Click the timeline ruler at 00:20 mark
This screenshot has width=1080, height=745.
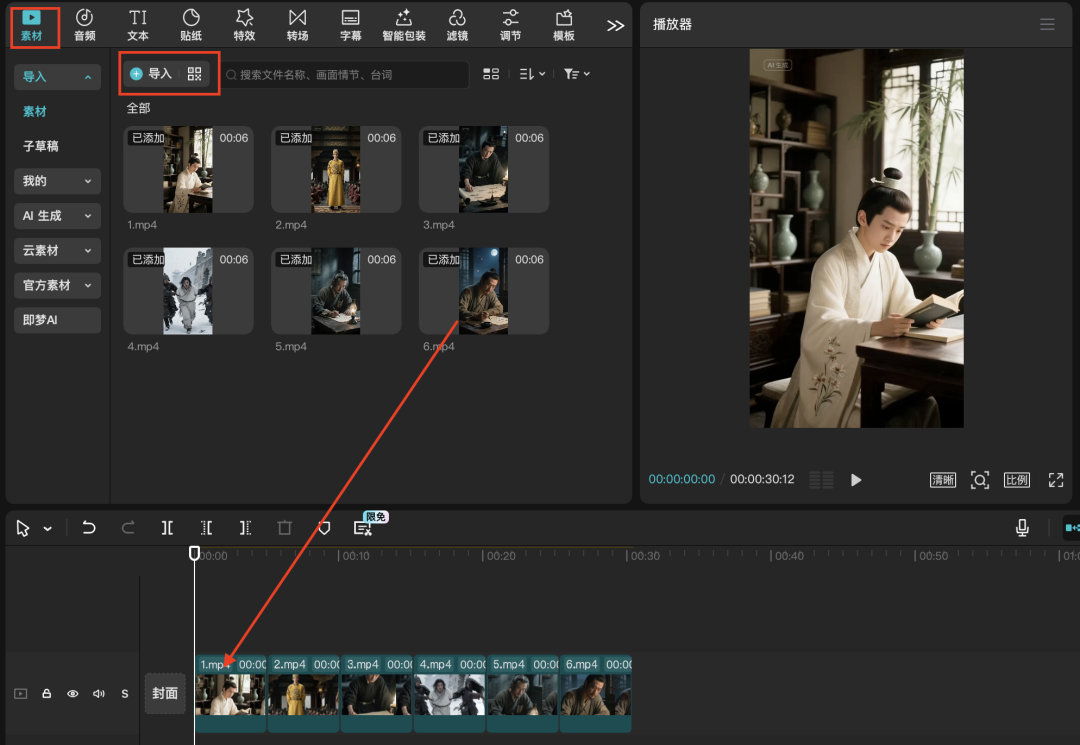(x=483, y=556)
